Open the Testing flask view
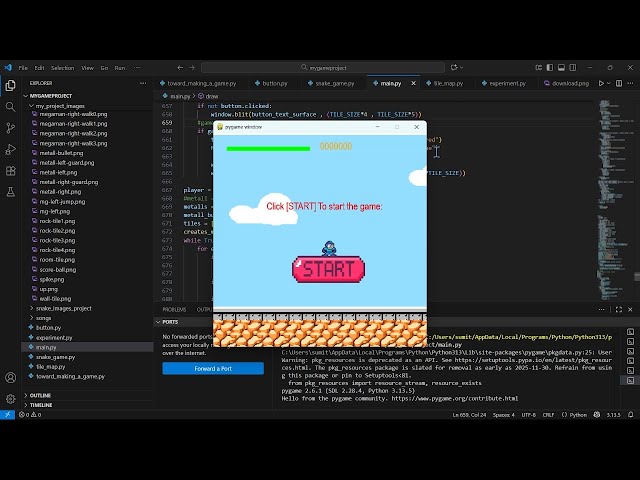Viewport: 640px width, 480px height. pyautogui.click(x=11, y=192)
